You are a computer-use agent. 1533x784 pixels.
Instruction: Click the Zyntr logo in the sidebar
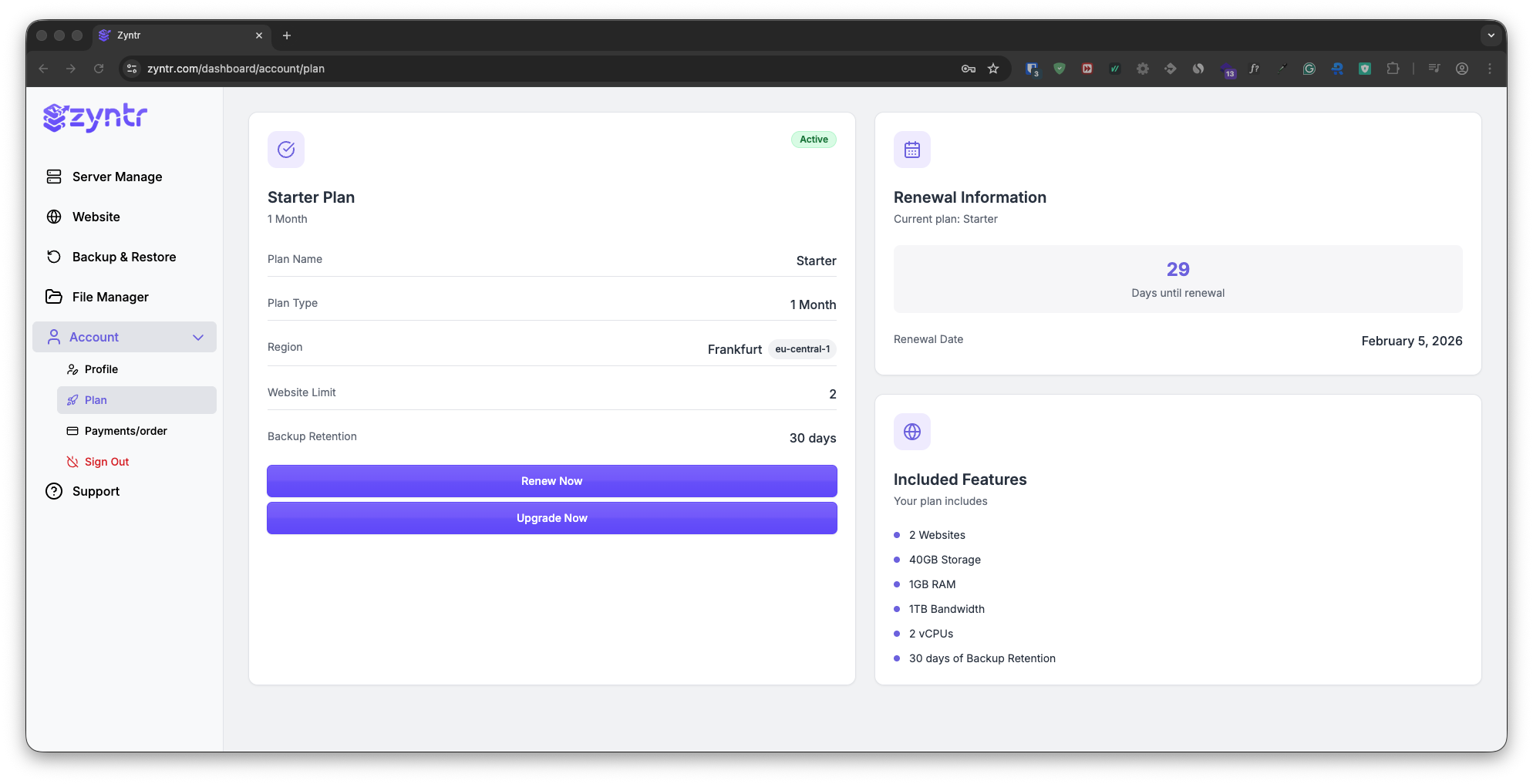coord(95,117)
